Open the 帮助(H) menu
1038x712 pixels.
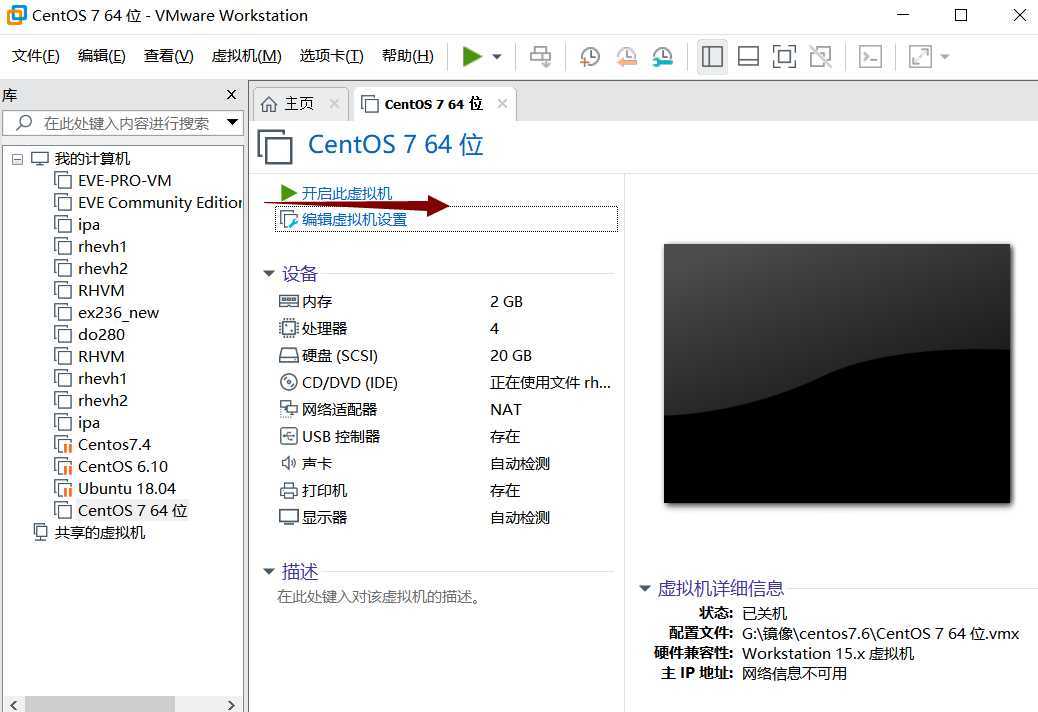pos(408,56)
